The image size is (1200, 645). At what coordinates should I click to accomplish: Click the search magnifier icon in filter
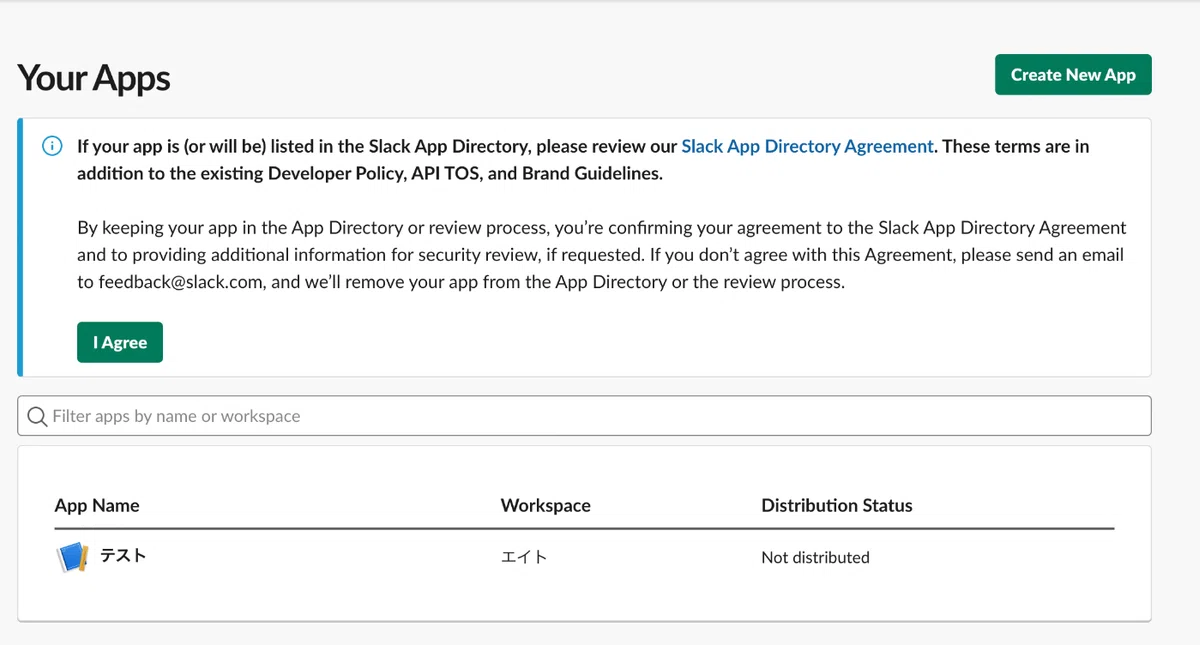tap(37, 416)
